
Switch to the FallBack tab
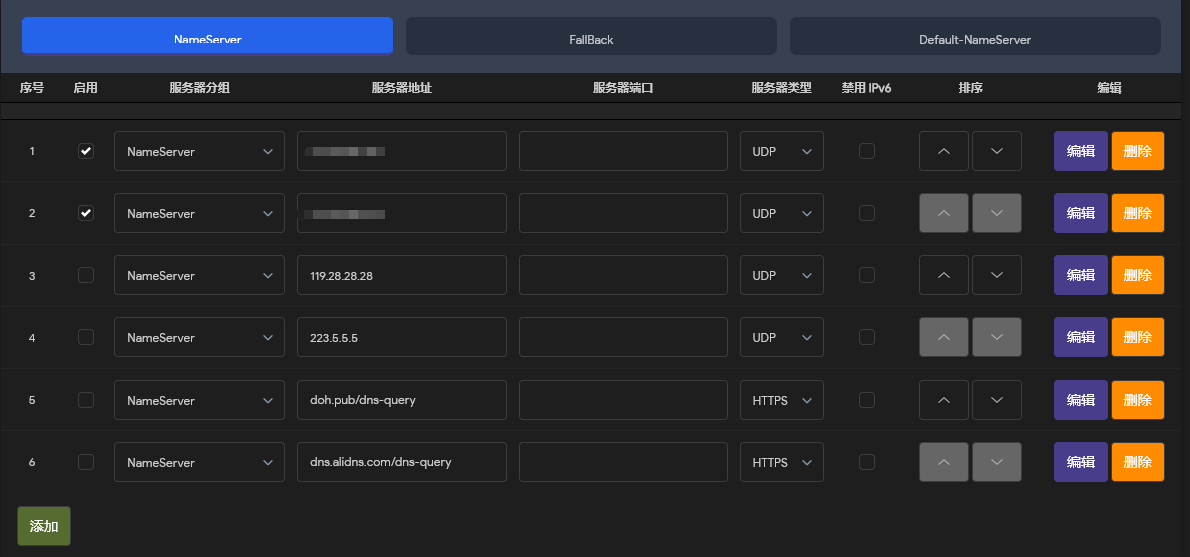tap(591, 36)
